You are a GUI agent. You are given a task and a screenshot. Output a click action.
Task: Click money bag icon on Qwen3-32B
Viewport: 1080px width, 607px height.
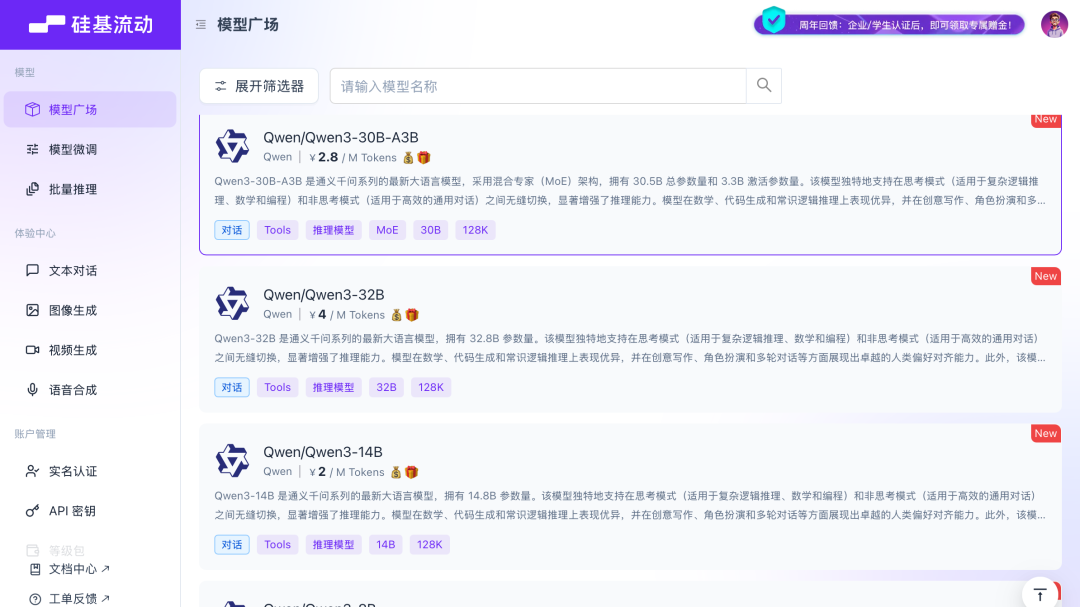coord(397,315)
